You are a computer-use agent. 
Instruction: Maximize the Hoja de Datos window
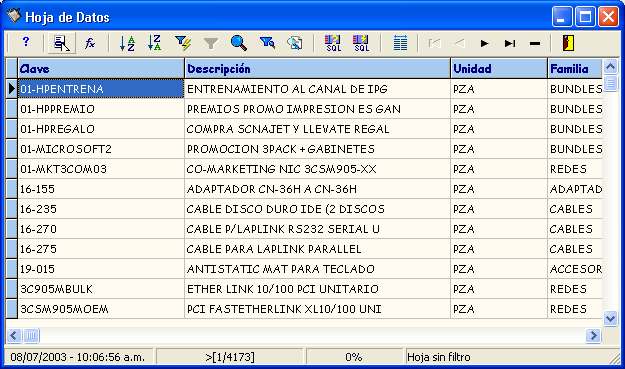pos(585,17)
